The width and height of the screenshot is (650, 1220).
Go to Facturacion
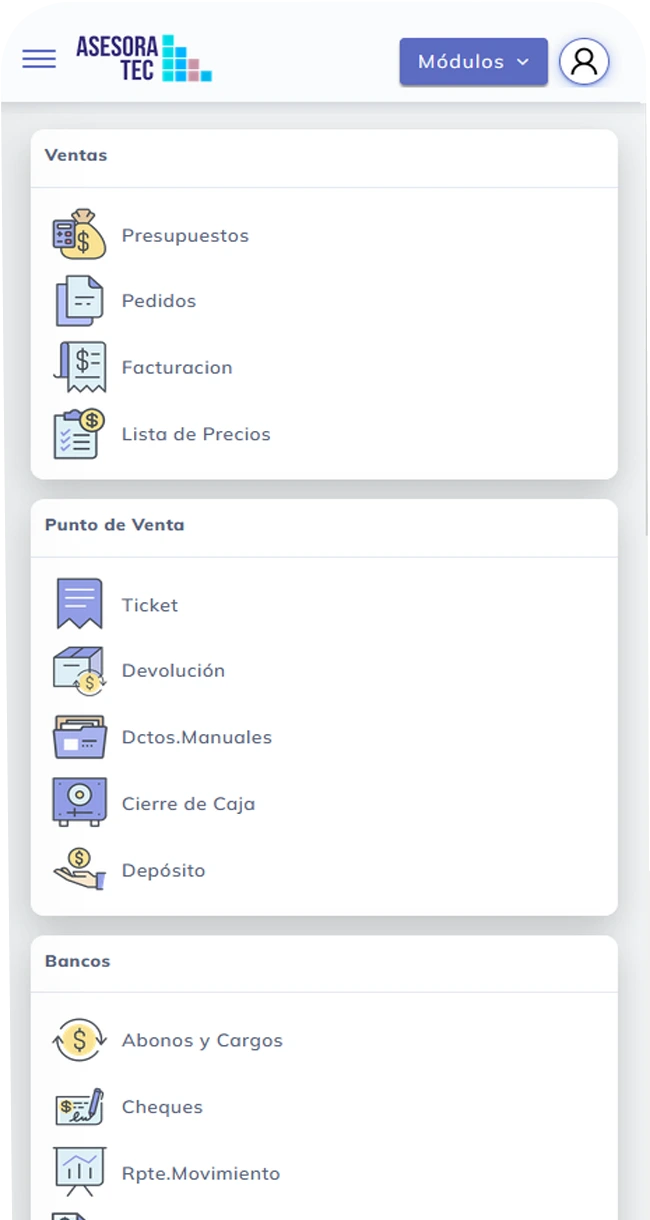point(177,367)
